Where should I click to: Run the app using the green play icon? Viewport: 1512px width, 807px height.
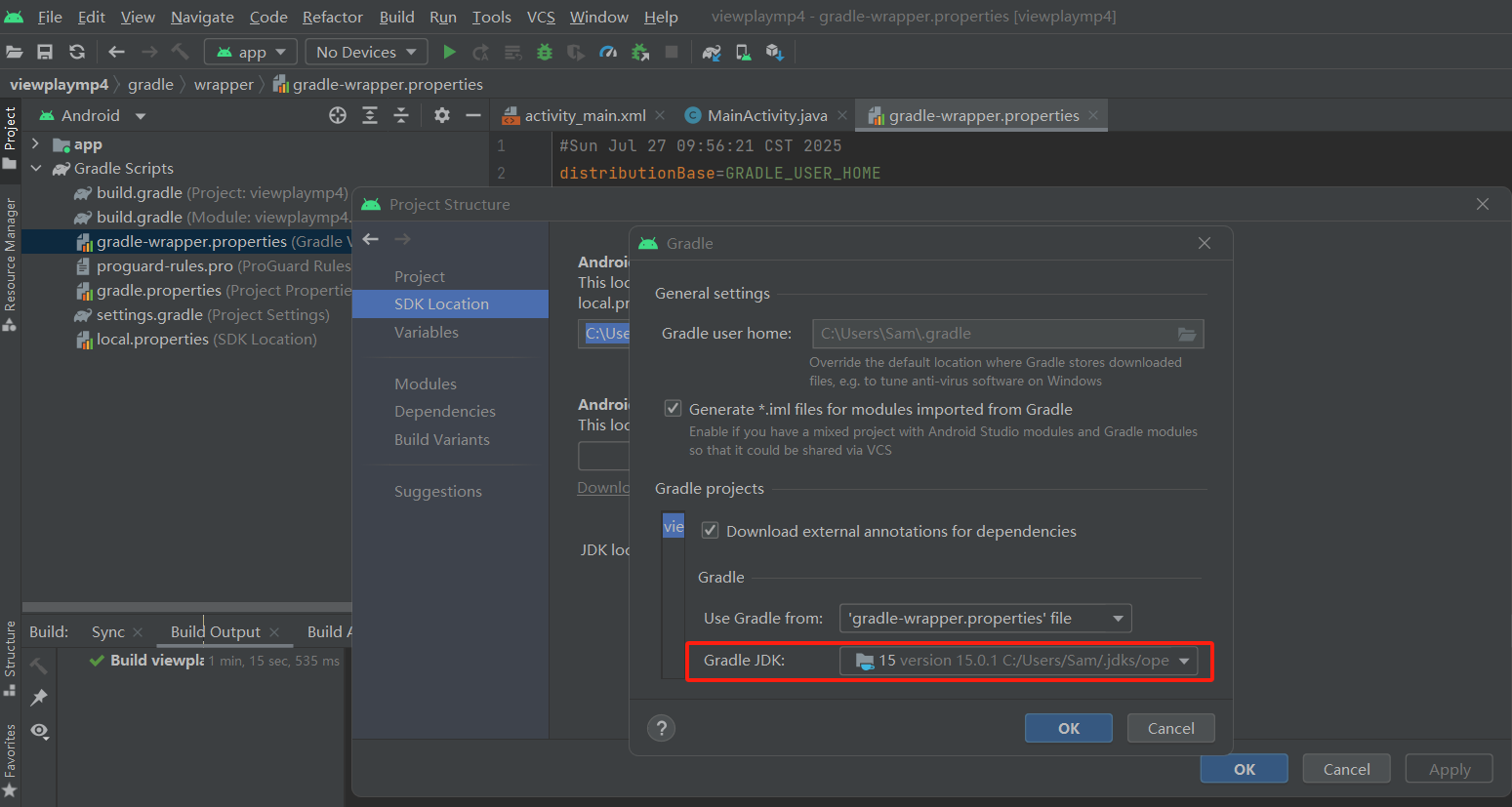[x=450, y=52]
